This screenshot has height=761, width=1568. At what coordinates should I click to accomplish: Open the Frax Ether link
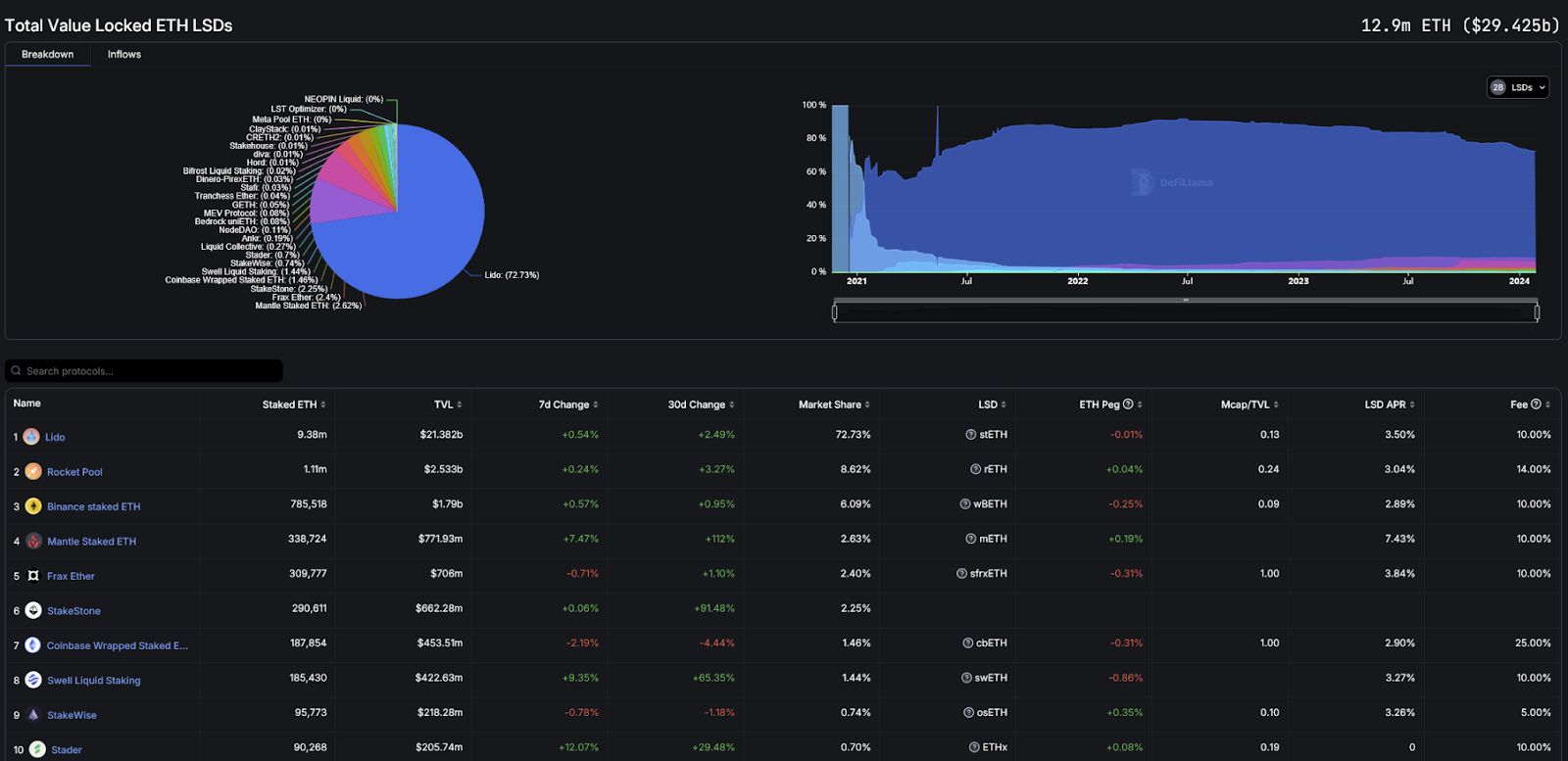coord(71,576)
